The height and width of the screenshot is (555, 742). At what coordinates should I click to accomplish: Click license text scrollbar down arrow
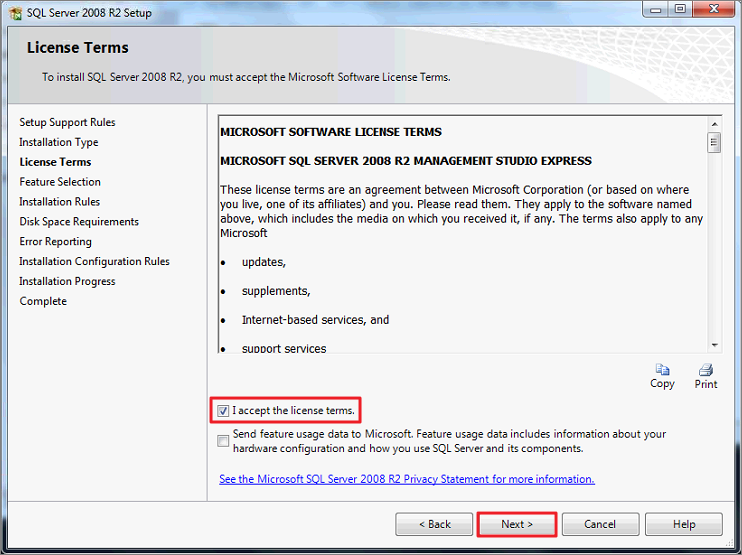tap(715, 345)
